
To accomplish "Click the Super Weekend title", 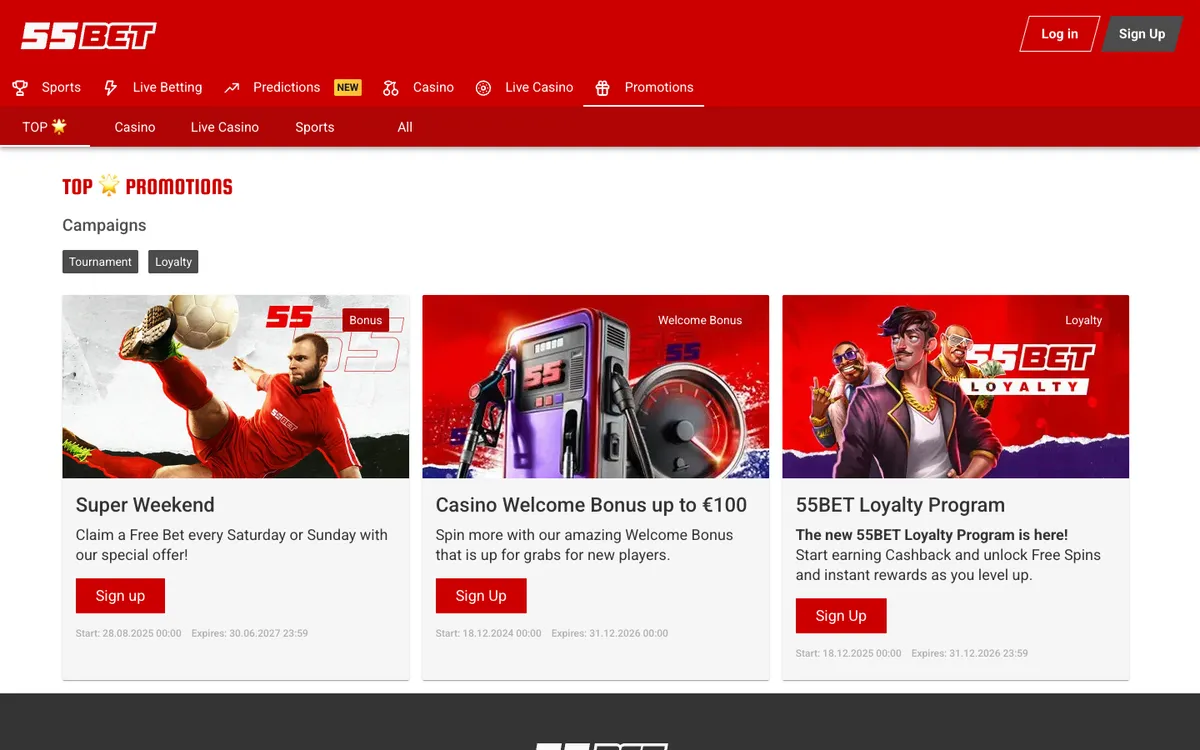I will (145, 505).
